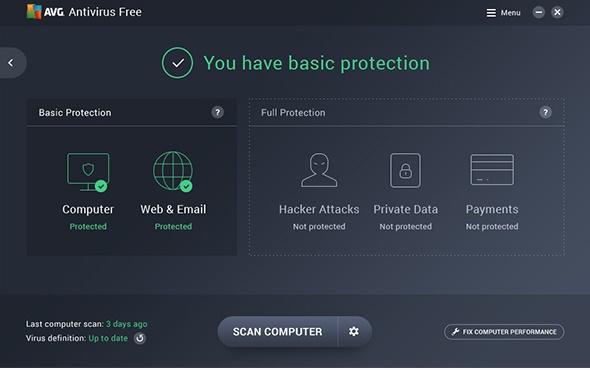The image size is (590, 370).
Task: Start scan with SCAN COMPUTER button
Action: 277,332
